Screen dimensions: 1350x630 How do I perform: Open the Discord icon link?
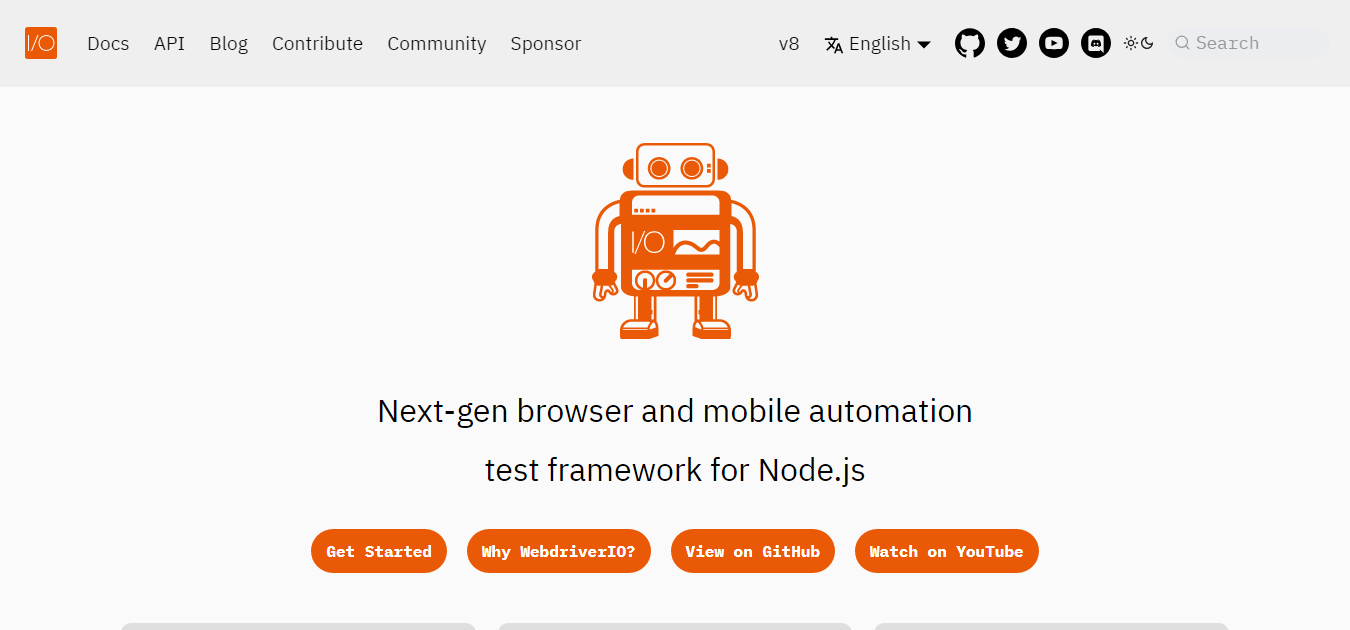pyautogui.click(x=1096, y=43)
